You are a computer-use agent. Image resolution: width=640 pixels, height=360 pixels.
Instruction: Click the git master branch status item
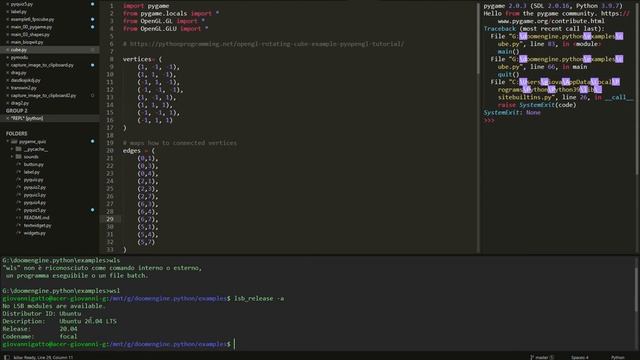(x=541, y=357)
